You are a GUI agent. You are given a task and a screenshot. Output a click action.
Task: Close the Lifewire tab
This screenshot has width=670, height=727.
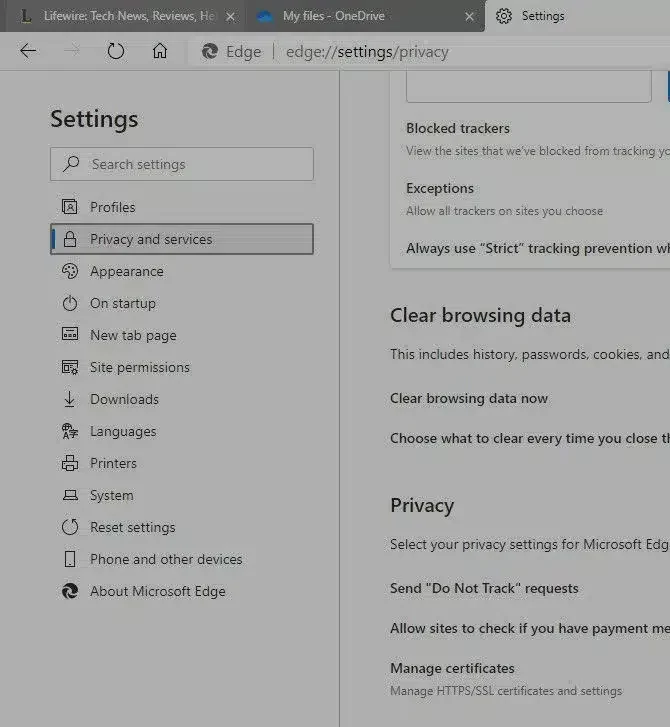pos(230,17)
